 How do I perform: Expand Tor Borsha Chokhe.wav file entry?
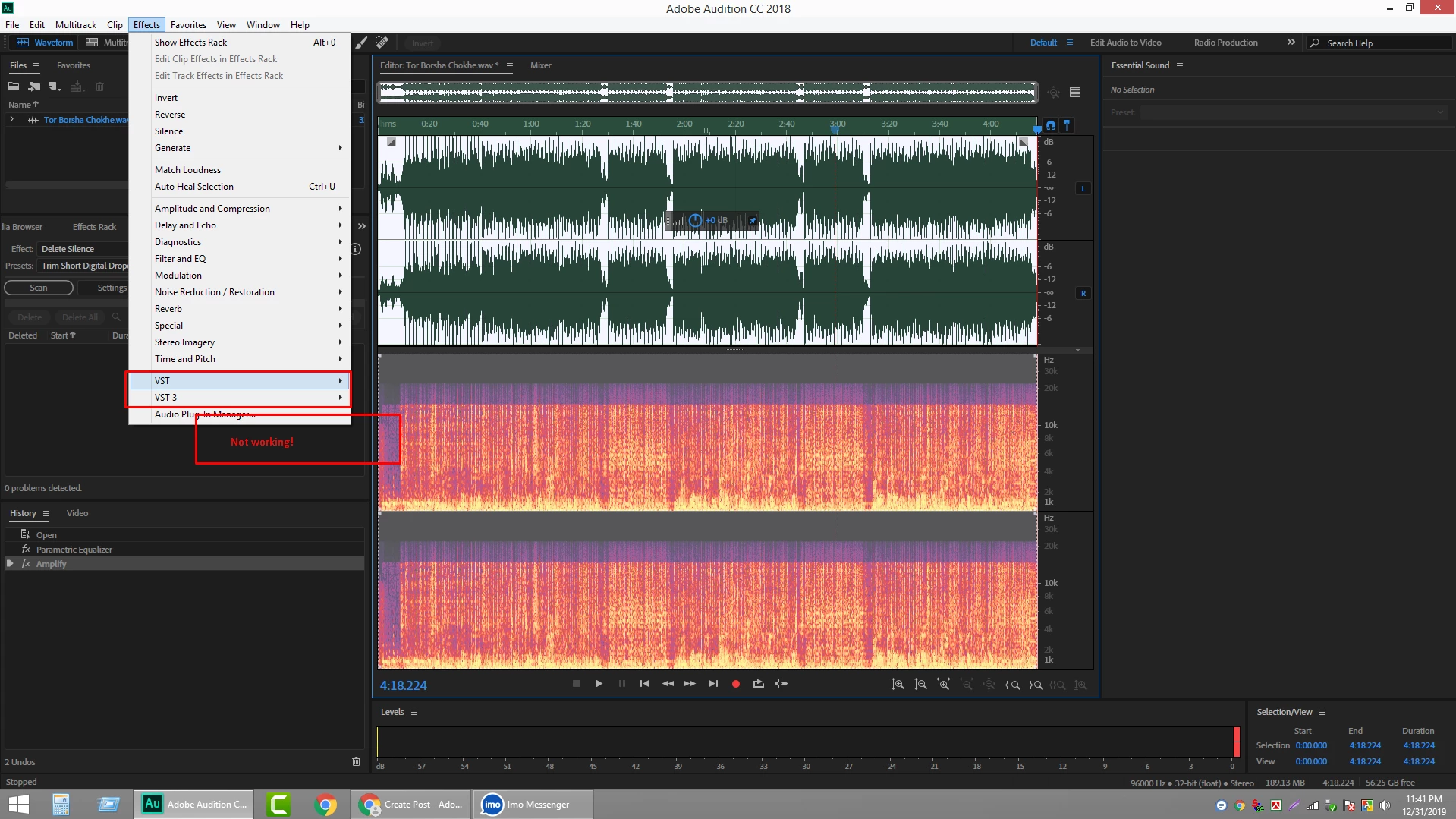(12, 120)
